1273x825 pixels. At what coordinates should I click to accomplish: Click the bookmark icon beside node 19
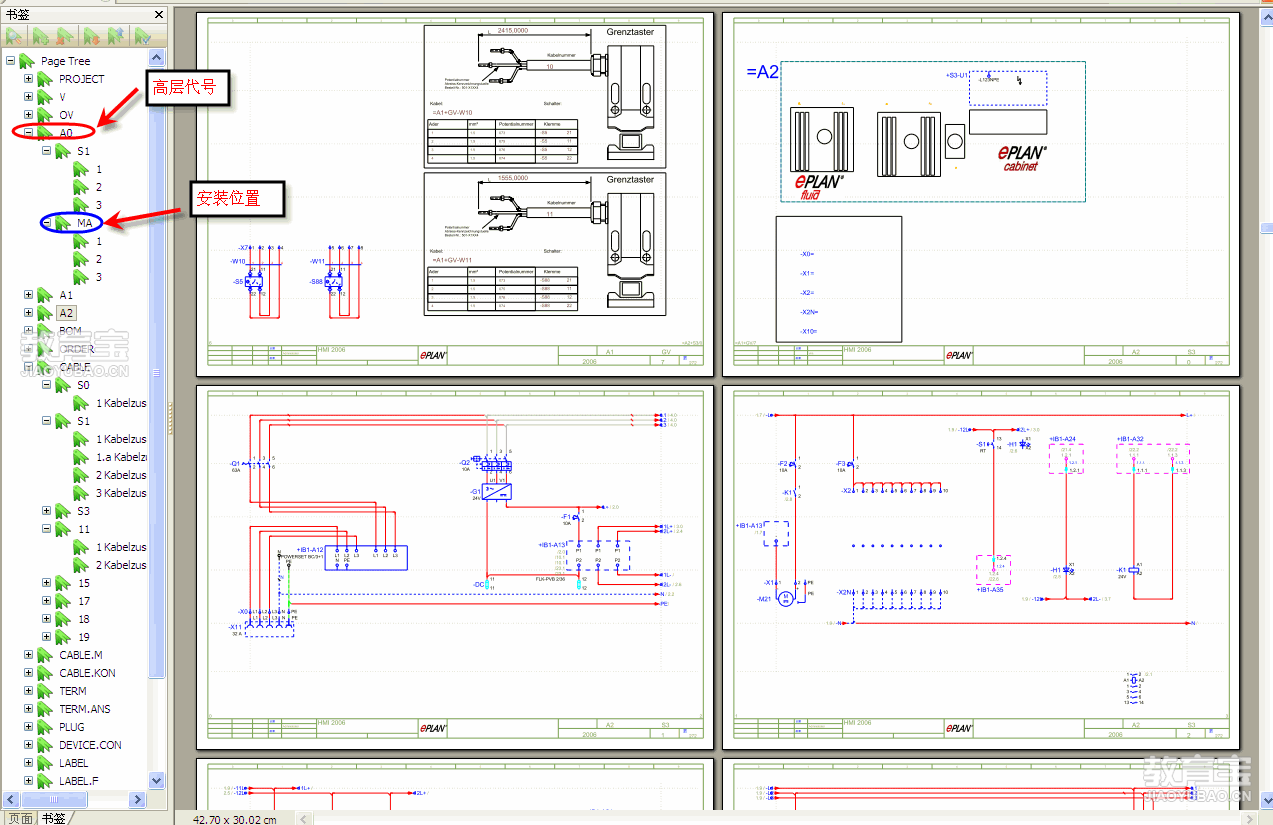click(x=63, y=637)
